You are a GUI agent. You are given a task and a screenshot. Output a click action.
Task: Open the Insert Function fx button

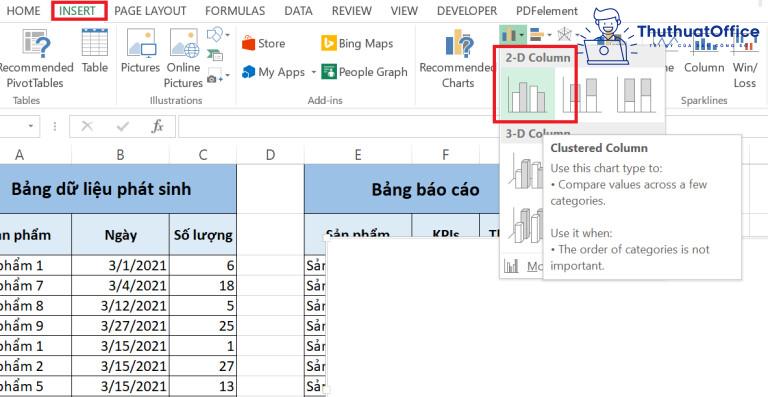click(157, 127)
